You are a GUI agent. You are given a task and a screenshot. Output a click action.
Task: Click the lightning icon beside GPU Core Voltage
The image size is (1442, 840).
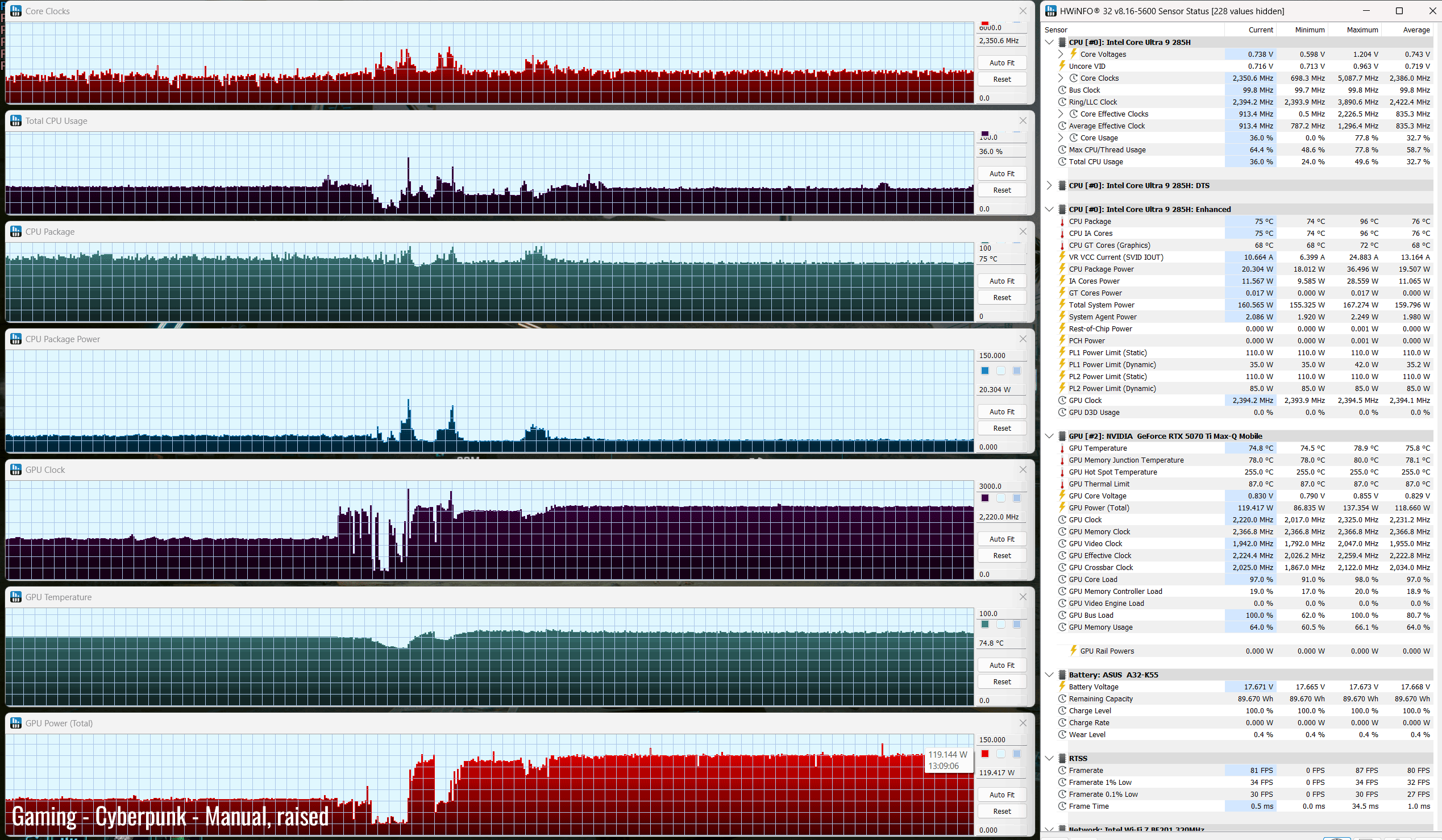pos(1062,496)
